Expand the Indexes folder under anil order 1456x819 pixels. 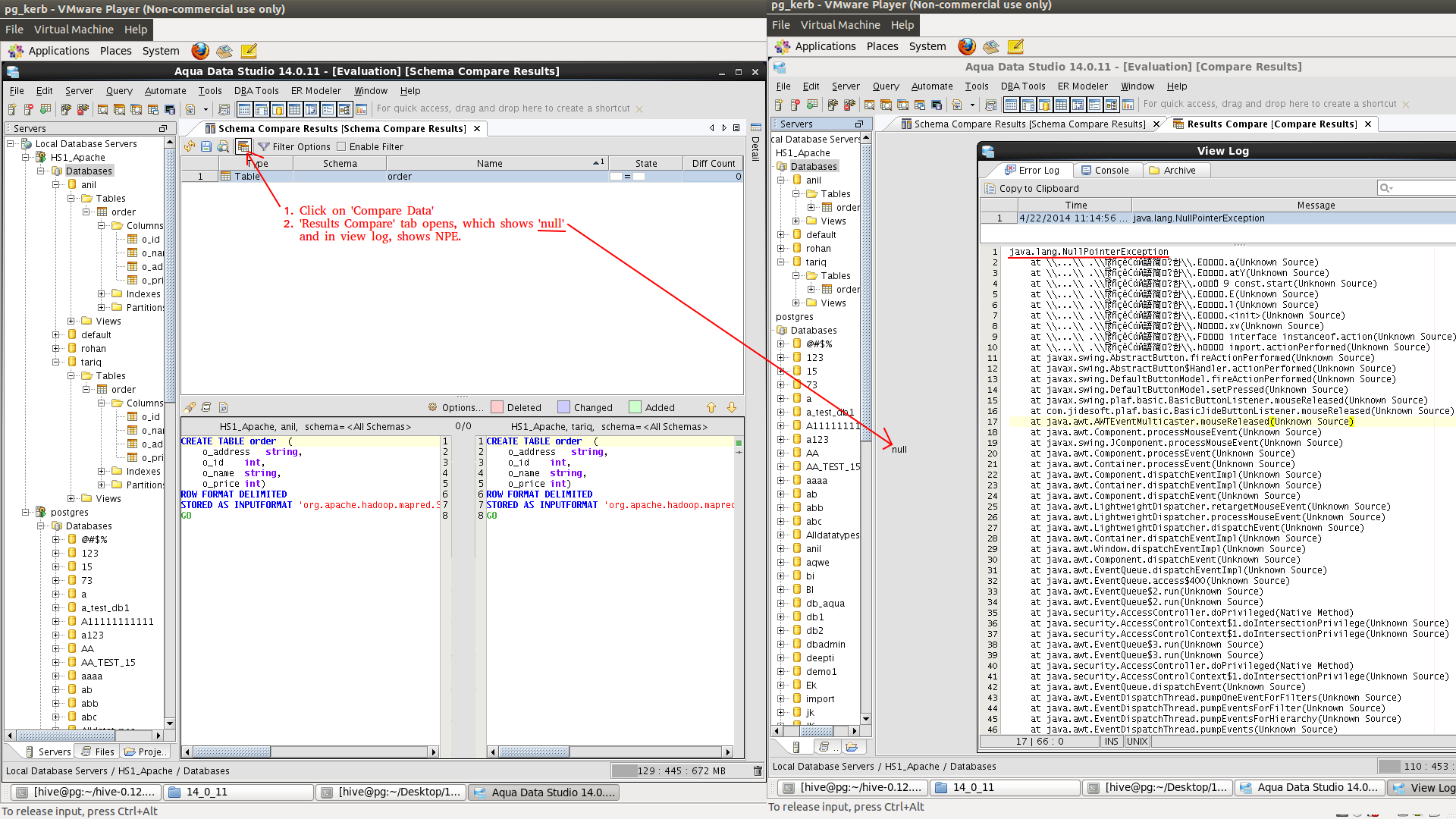coord(102,294)
